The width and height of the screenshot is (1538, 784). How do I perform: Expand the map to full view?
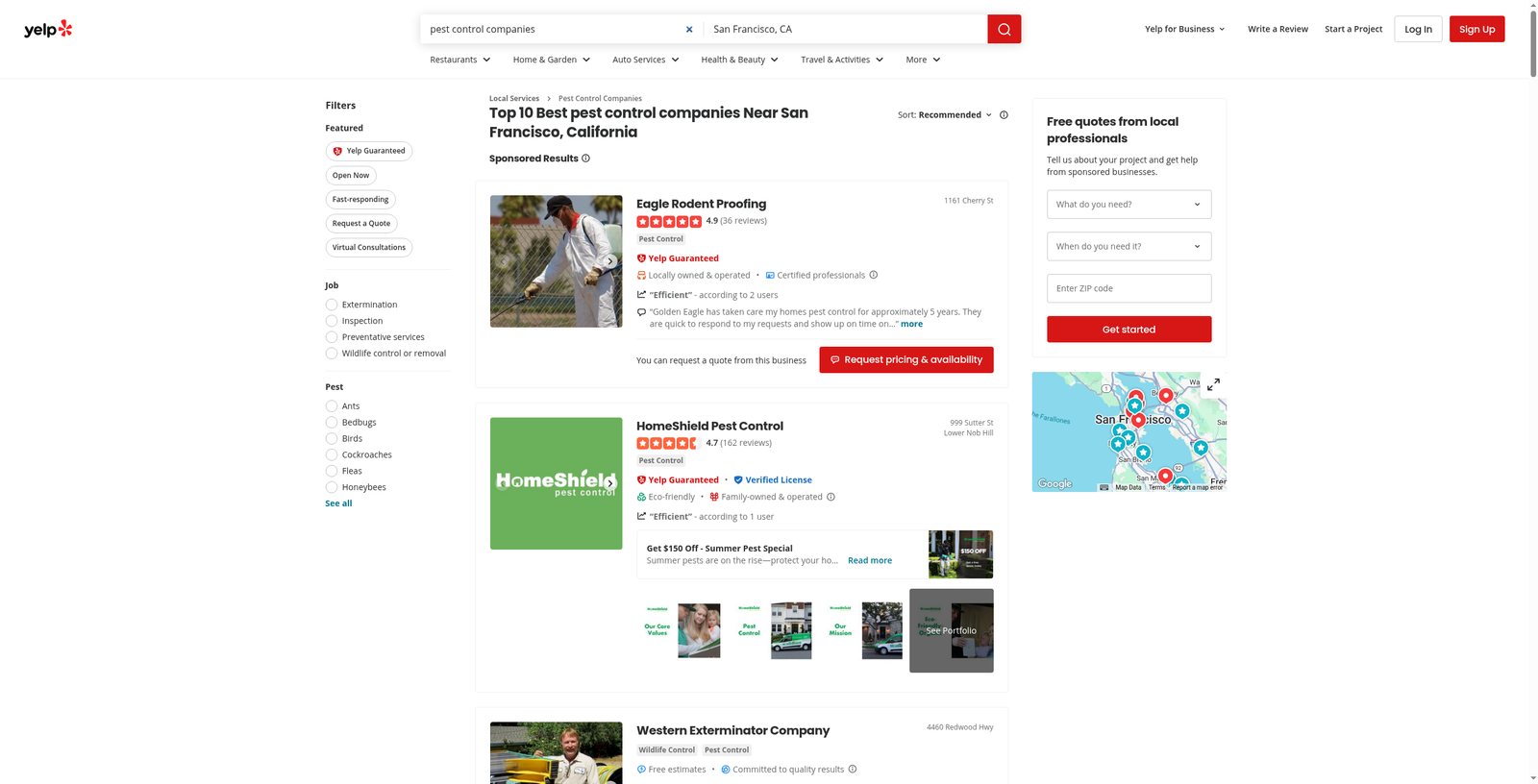1213,384
